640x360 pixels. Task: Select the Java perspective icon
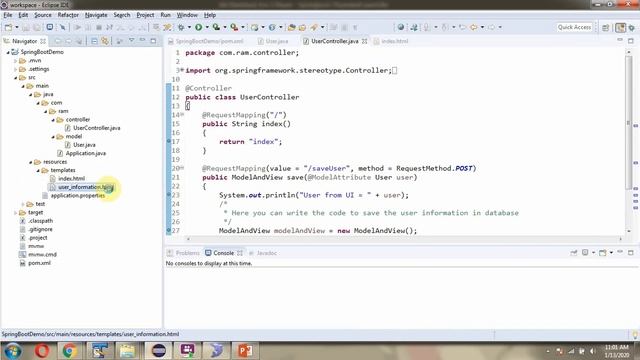(x=620, y=27)
